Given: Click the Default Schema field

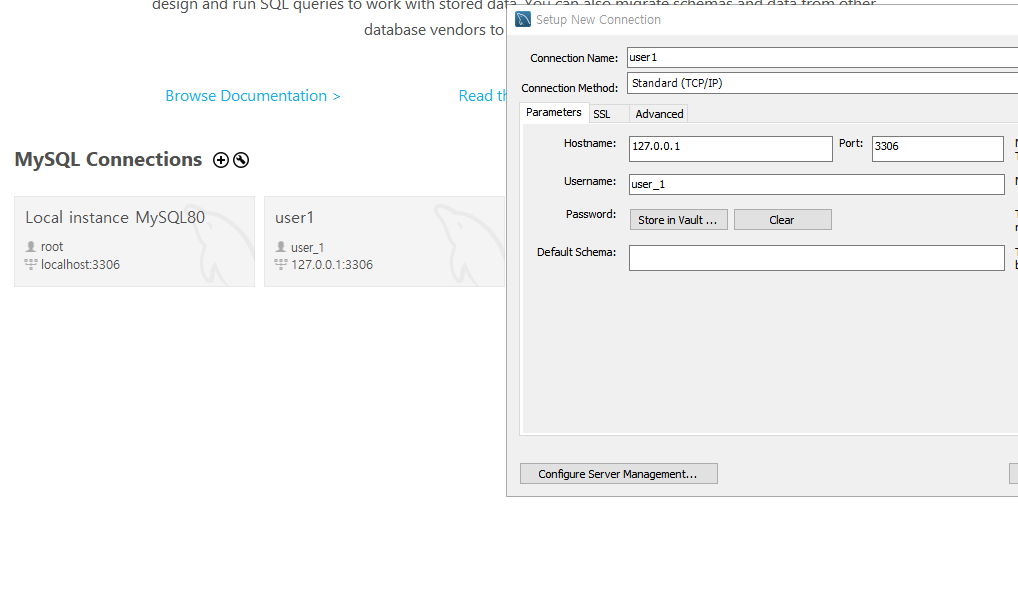Looking at the screenshot, I should coord(817,258).
